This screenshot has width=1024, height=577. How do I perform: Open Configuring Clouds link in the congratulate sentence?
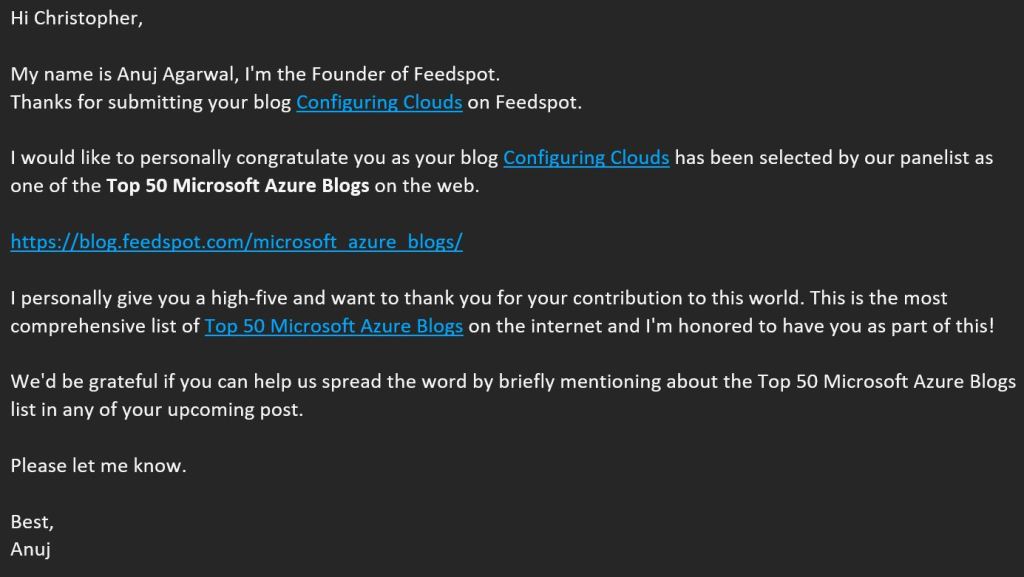[x=586, y=158]
